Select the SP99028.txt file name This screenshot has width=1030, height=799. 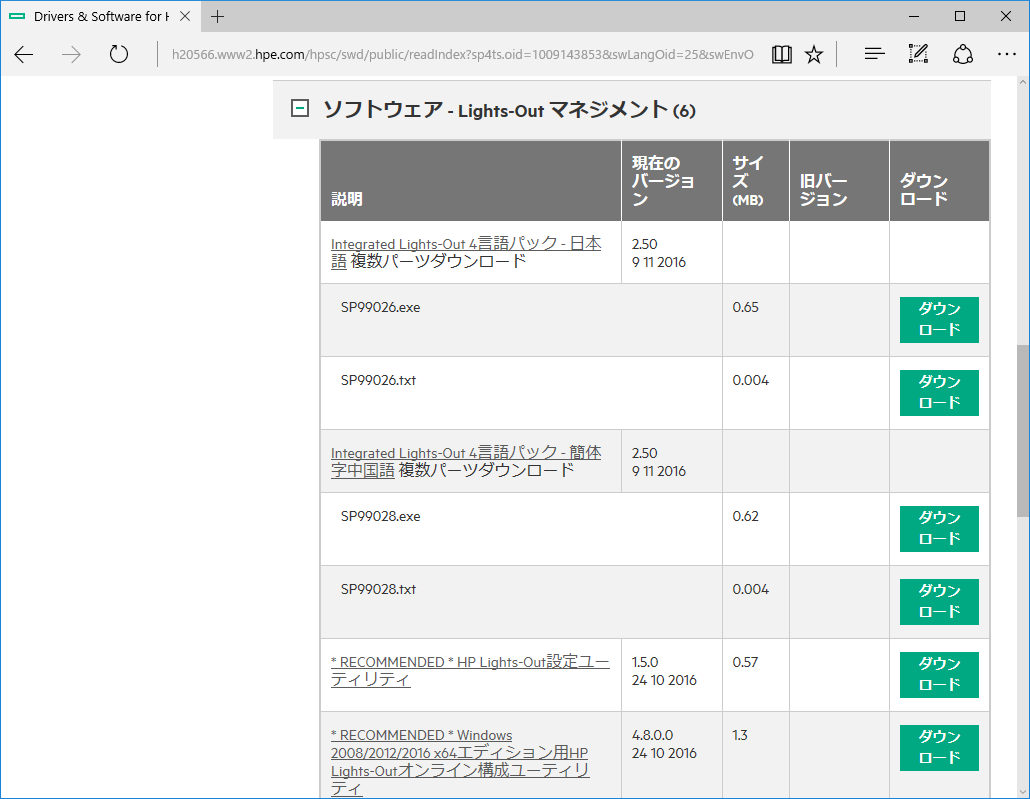378,589
